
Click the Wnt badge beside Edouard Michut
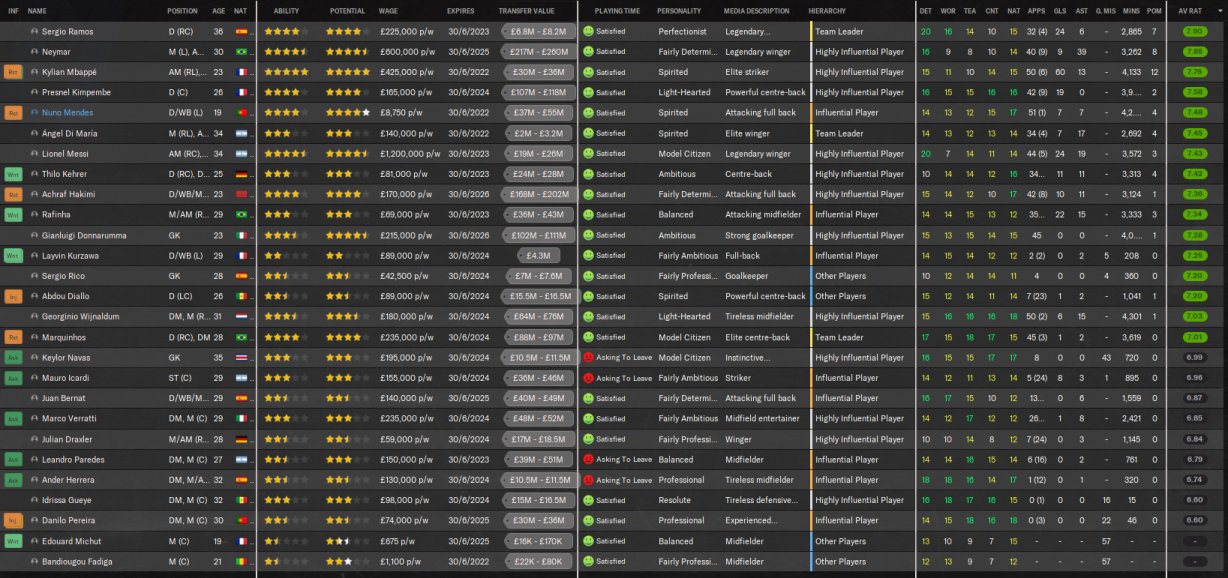[13, 541]
